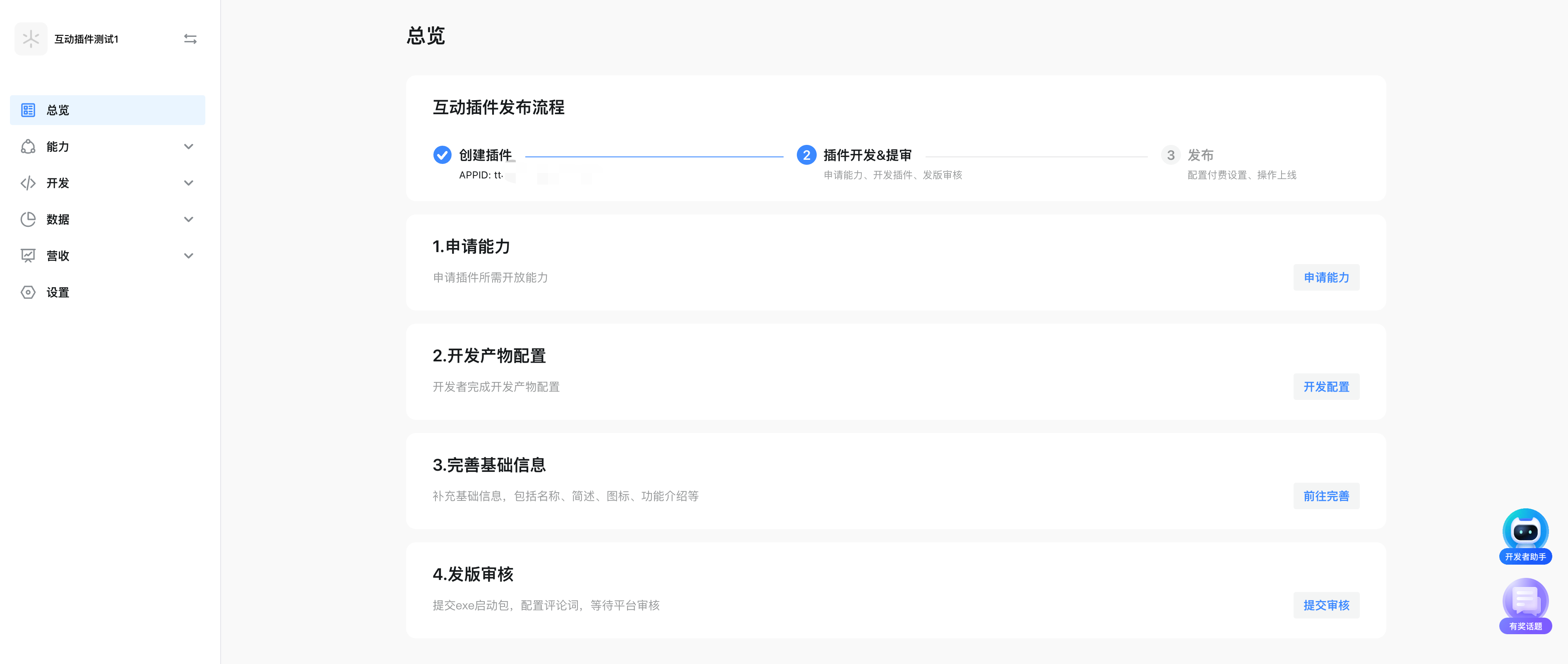Screen dimensions: 1568x664
Task: Select the 营收 chart icon in sidebar
Action: pos(28,255)
